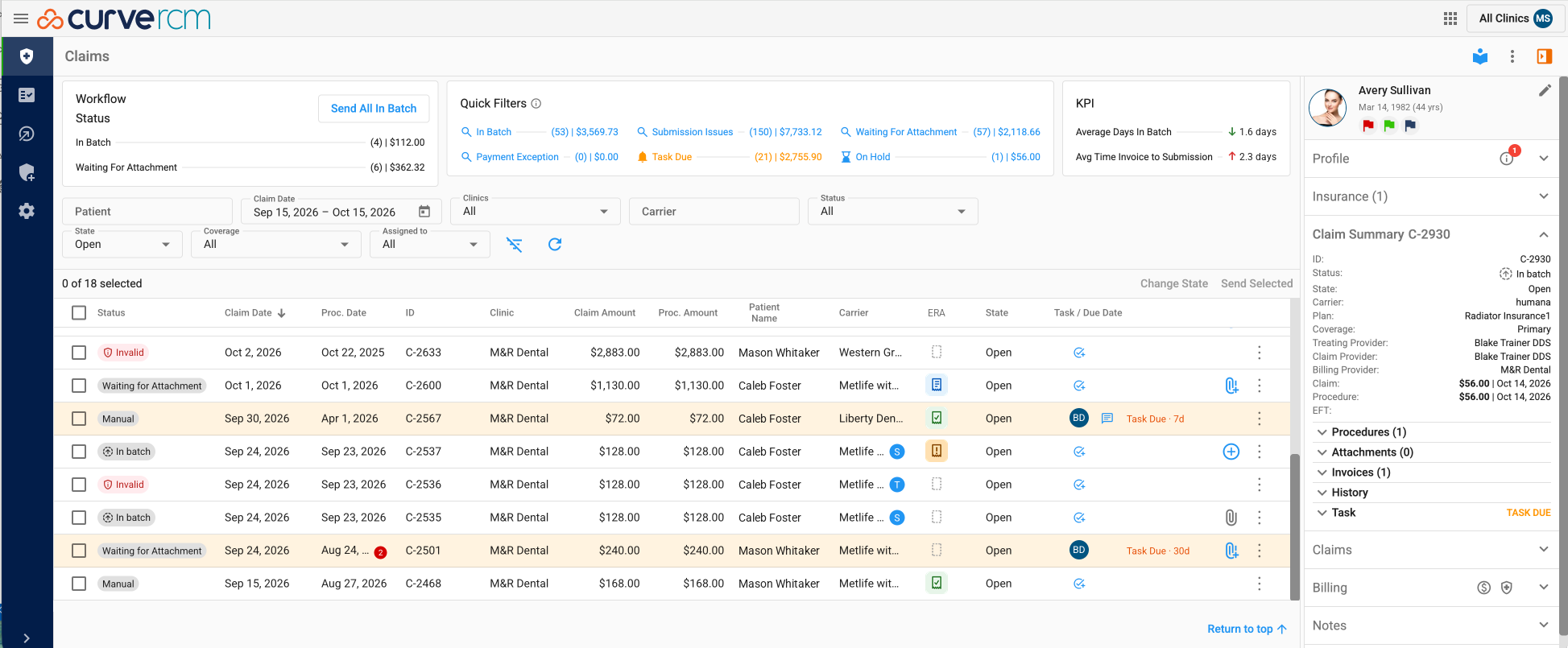Expand the Insurance (1) section
The width and height of the screenshot is (1568, 648).
(x=1431, y=196)
